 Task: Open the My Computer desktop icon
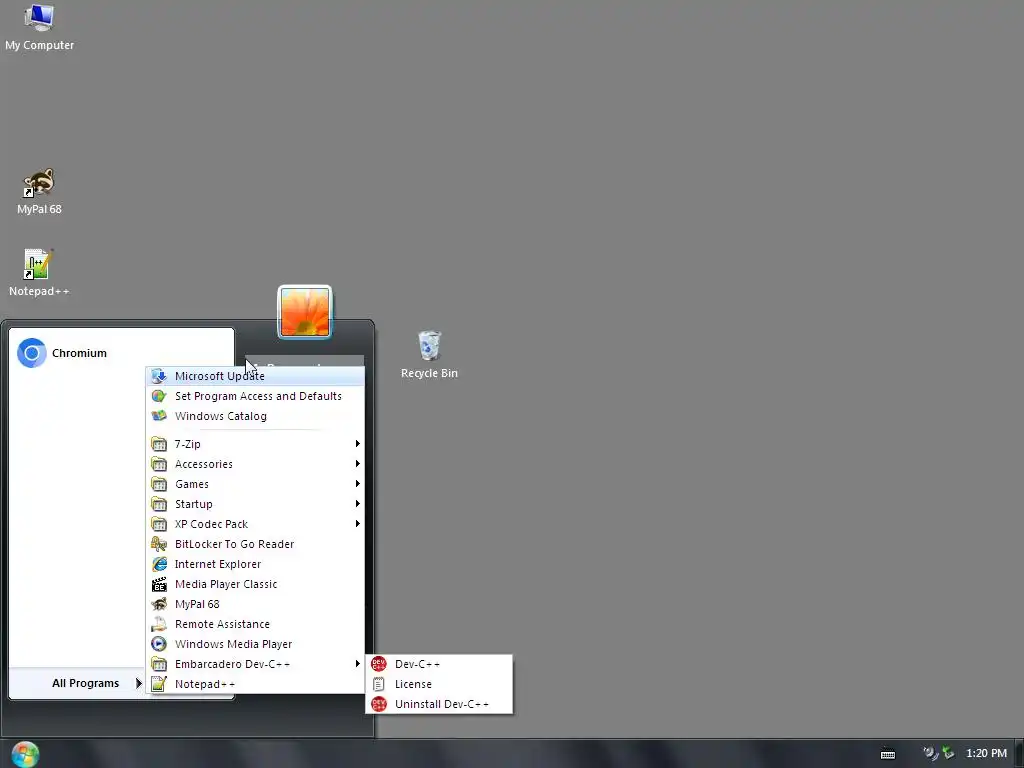[39, 27]
